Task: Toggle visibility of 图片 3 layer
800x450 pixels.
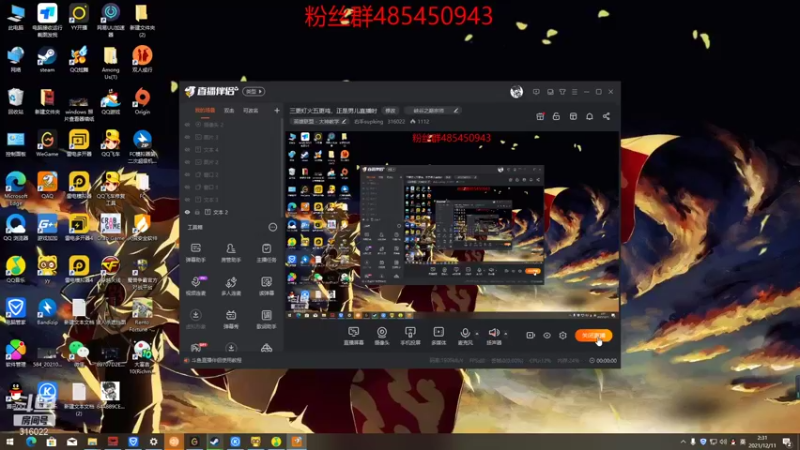Action: click(187, 137)
